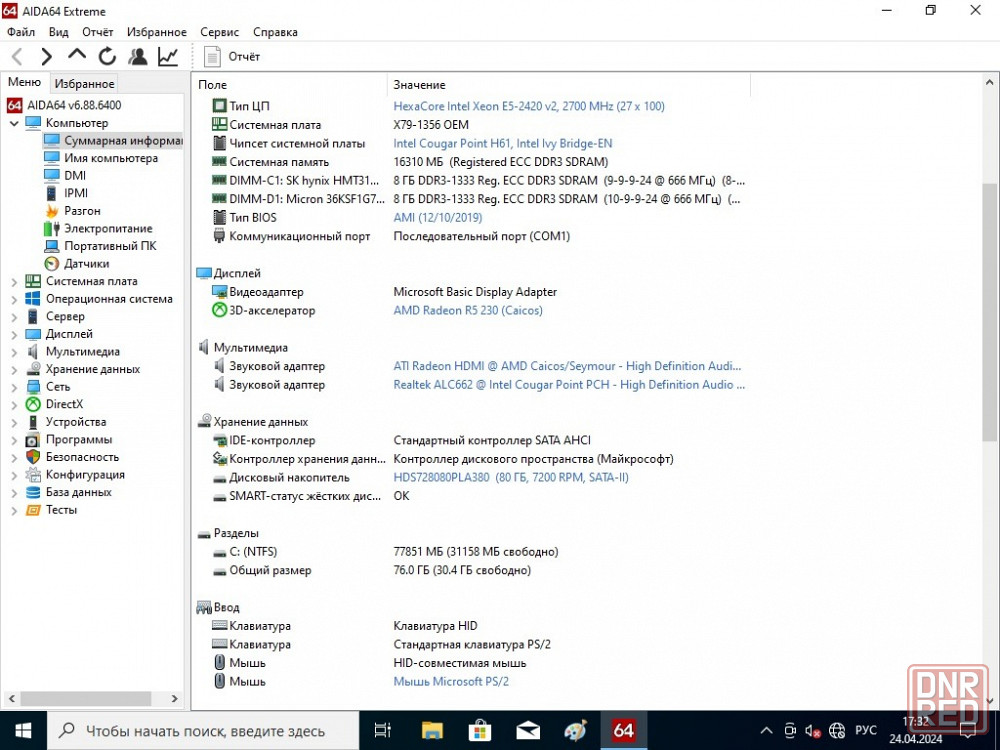1000x750 pixels.
Task: Click the Устройства tree icon
Action: [33, 422]
